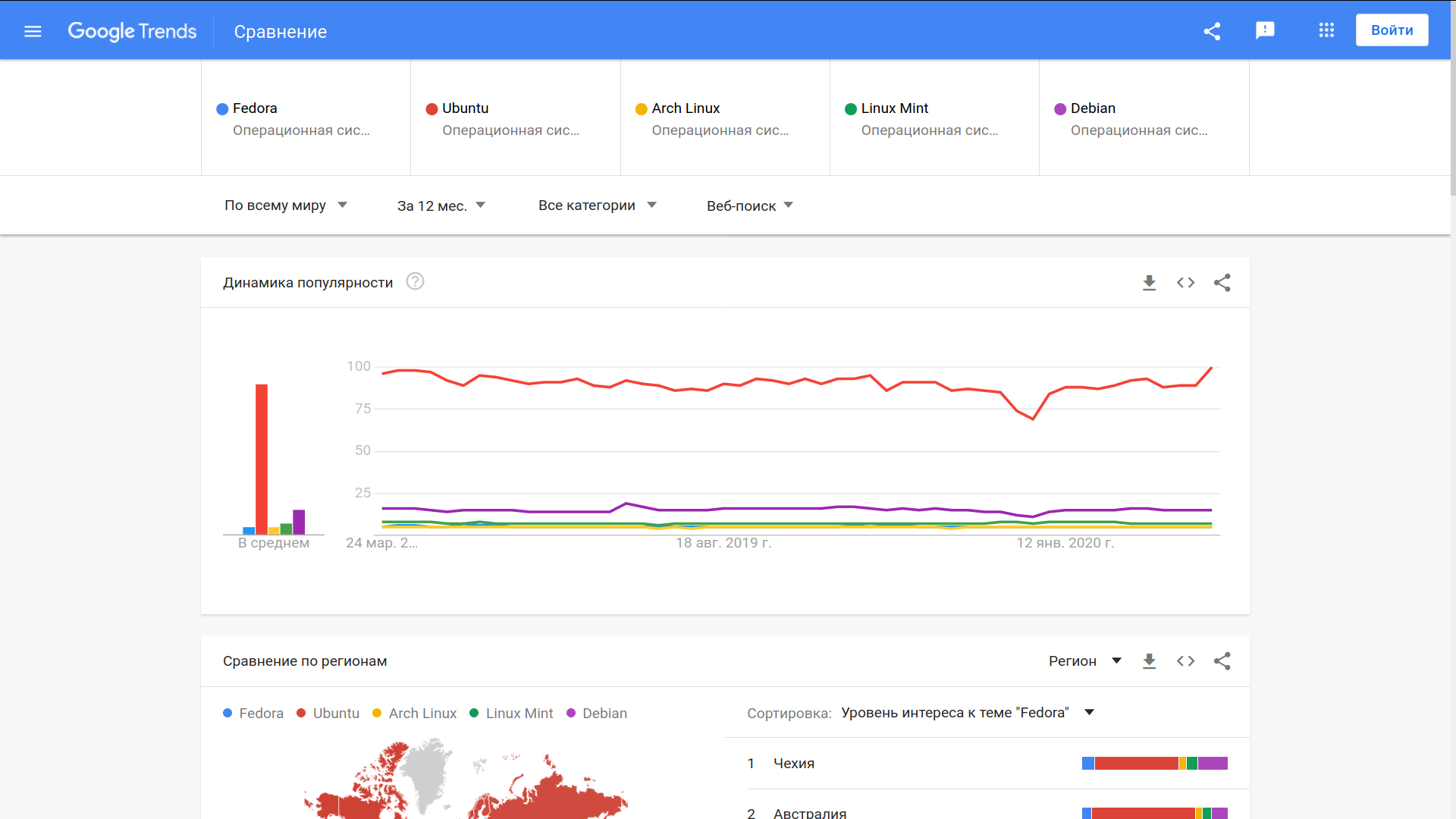
Task: Edit the Ubuntu search term
Action: point(516,118)
